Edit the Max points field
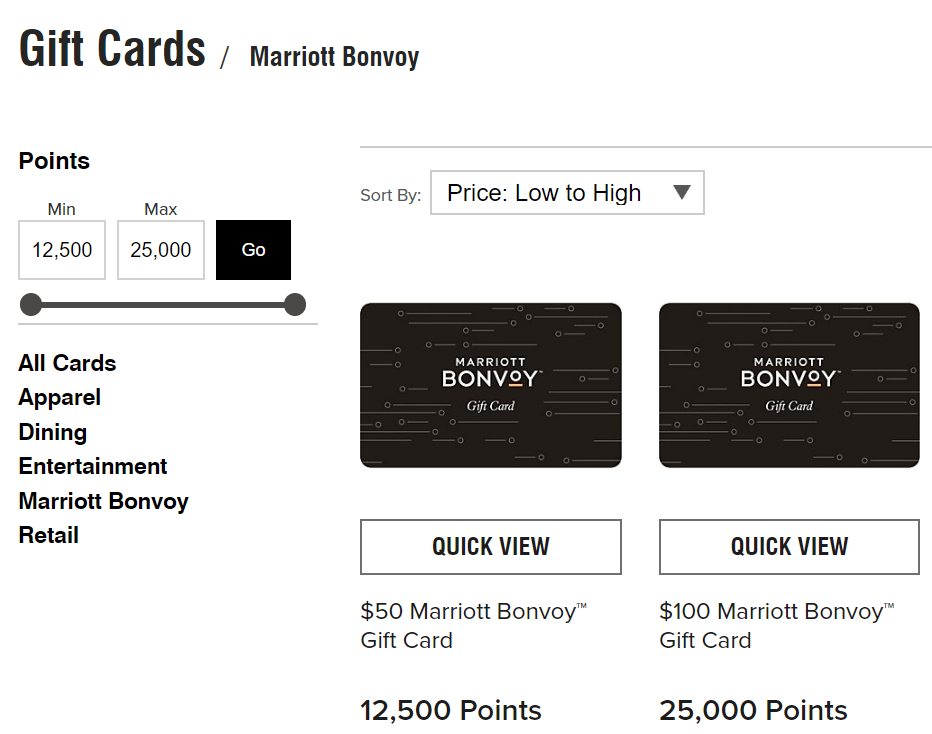This screenshot has height=734, width=932. pyautogui.click(x=160, y=250)
